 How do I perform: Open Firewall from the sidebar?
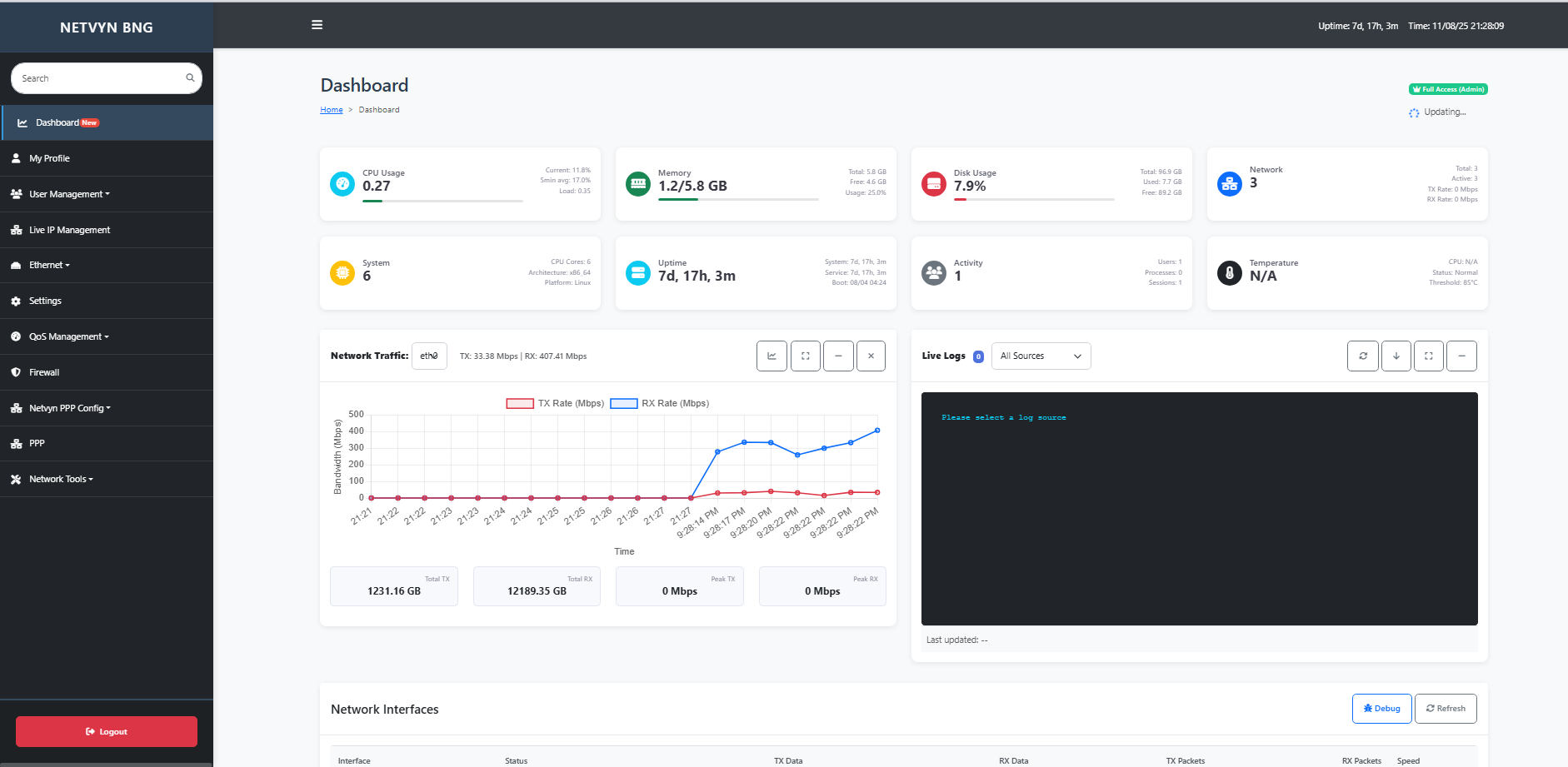[44, 372]
